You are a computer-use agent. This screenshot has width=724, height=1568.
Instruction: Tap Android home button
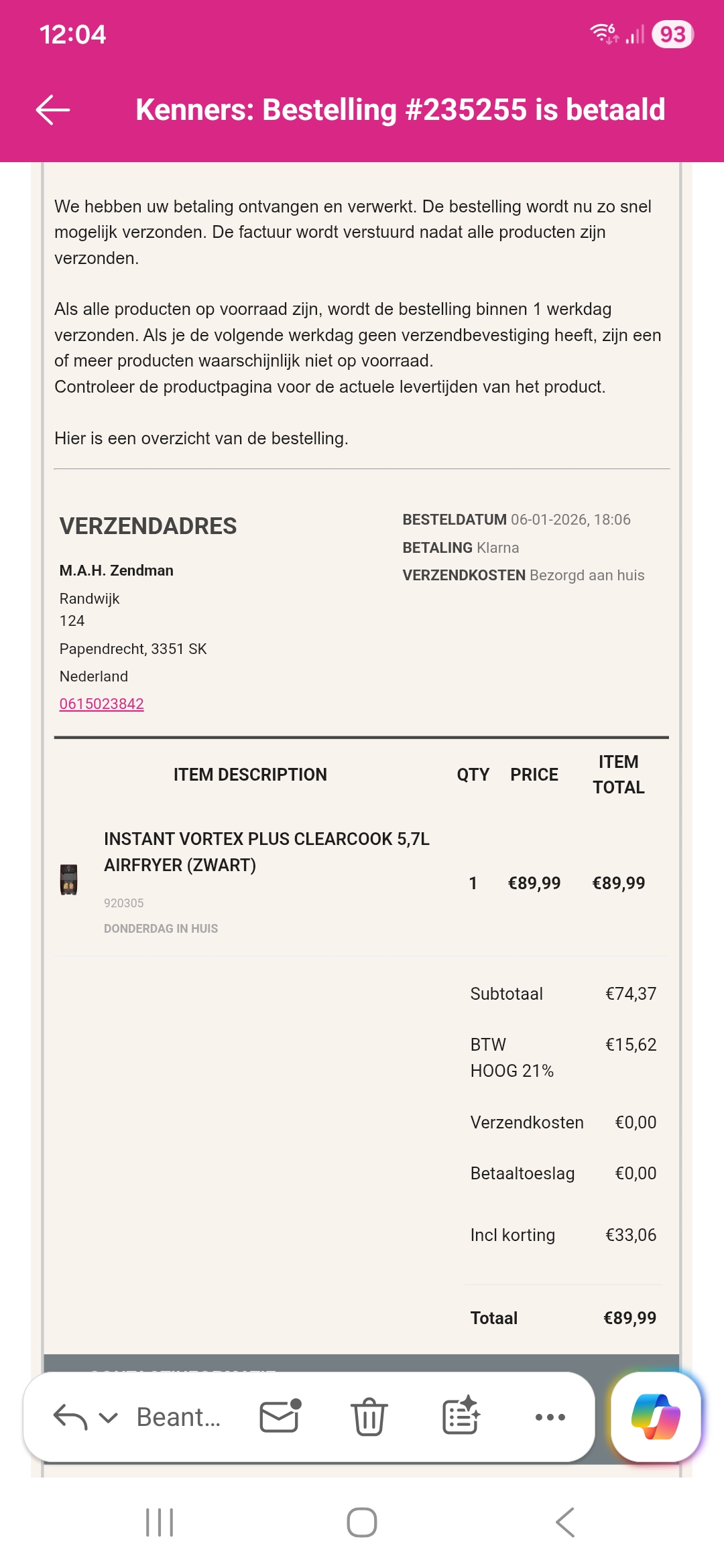coord(362,1522)
